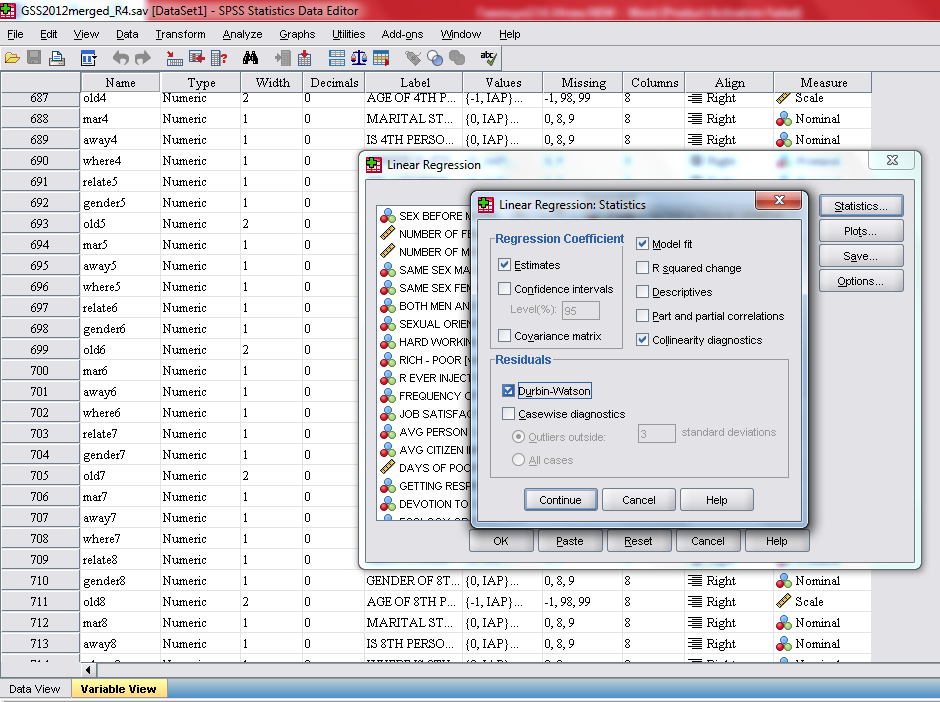Viewport: 940px width, 702px height.
Task: Click the Options... button
Action: [861, 281]
